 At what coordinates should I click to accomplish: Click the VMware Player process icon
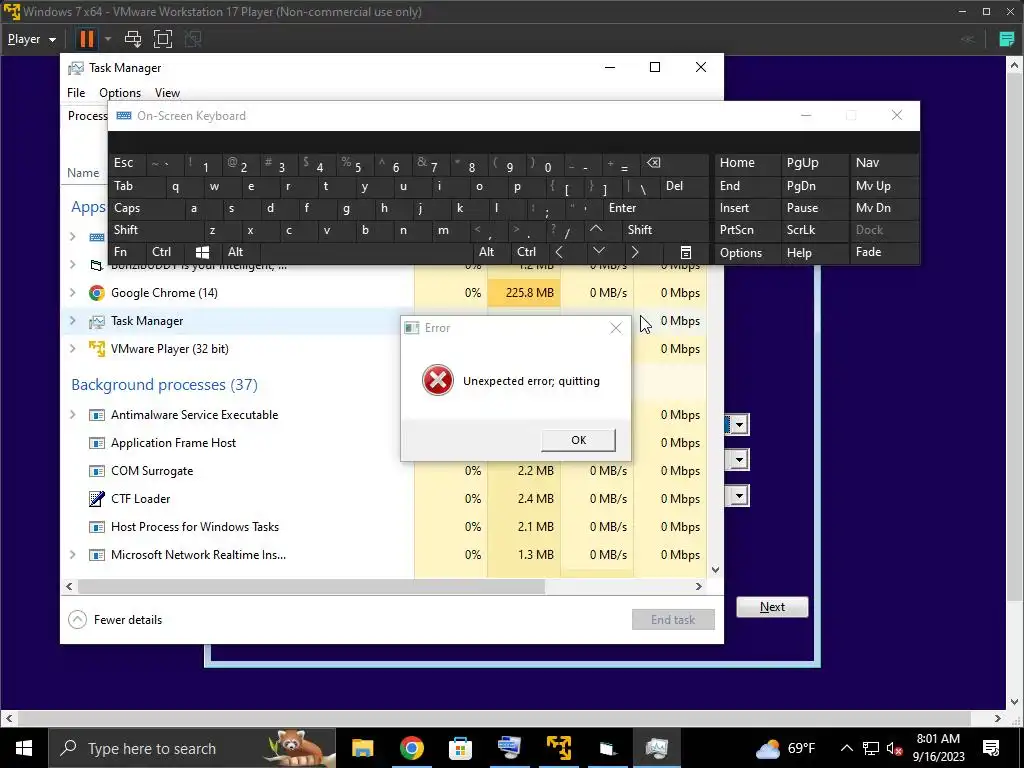(x=97, y=349)
